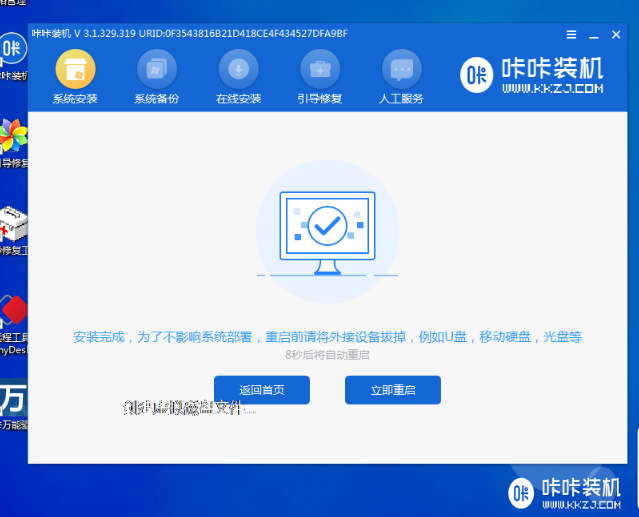639x517 pixels.
Task: Click the 安装完成 instruction message
Action: [x=327, y=337]
